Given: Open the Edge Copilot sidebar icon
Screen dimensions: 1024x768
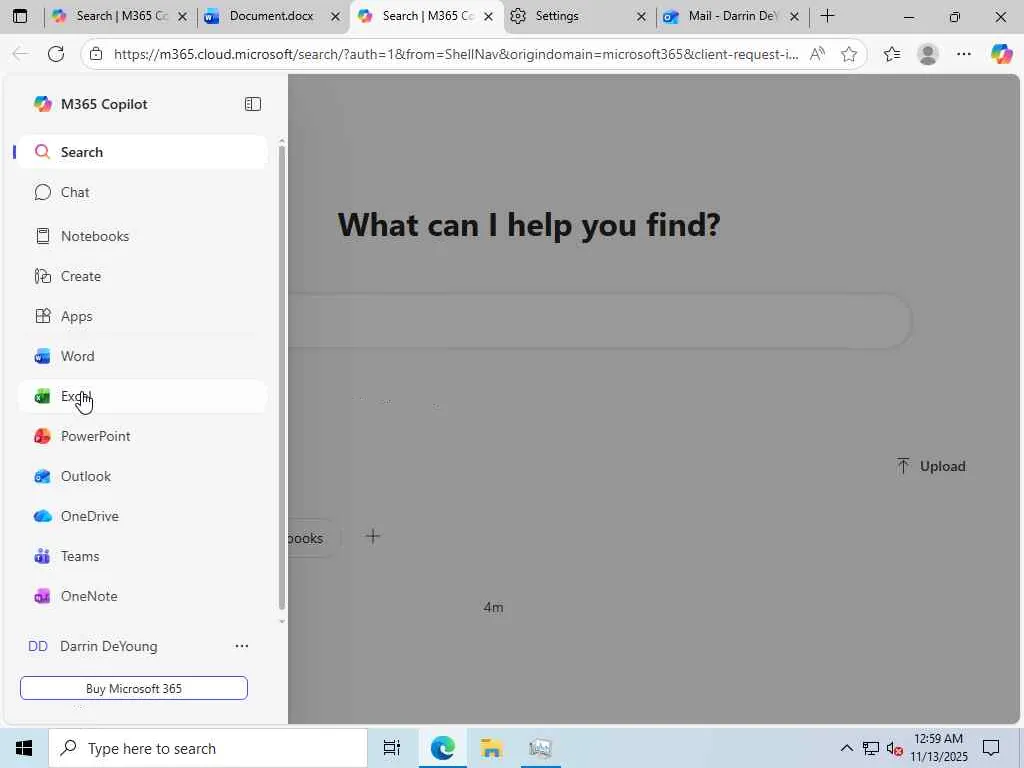Looking at the screenshot, I should coord(1002,54).
